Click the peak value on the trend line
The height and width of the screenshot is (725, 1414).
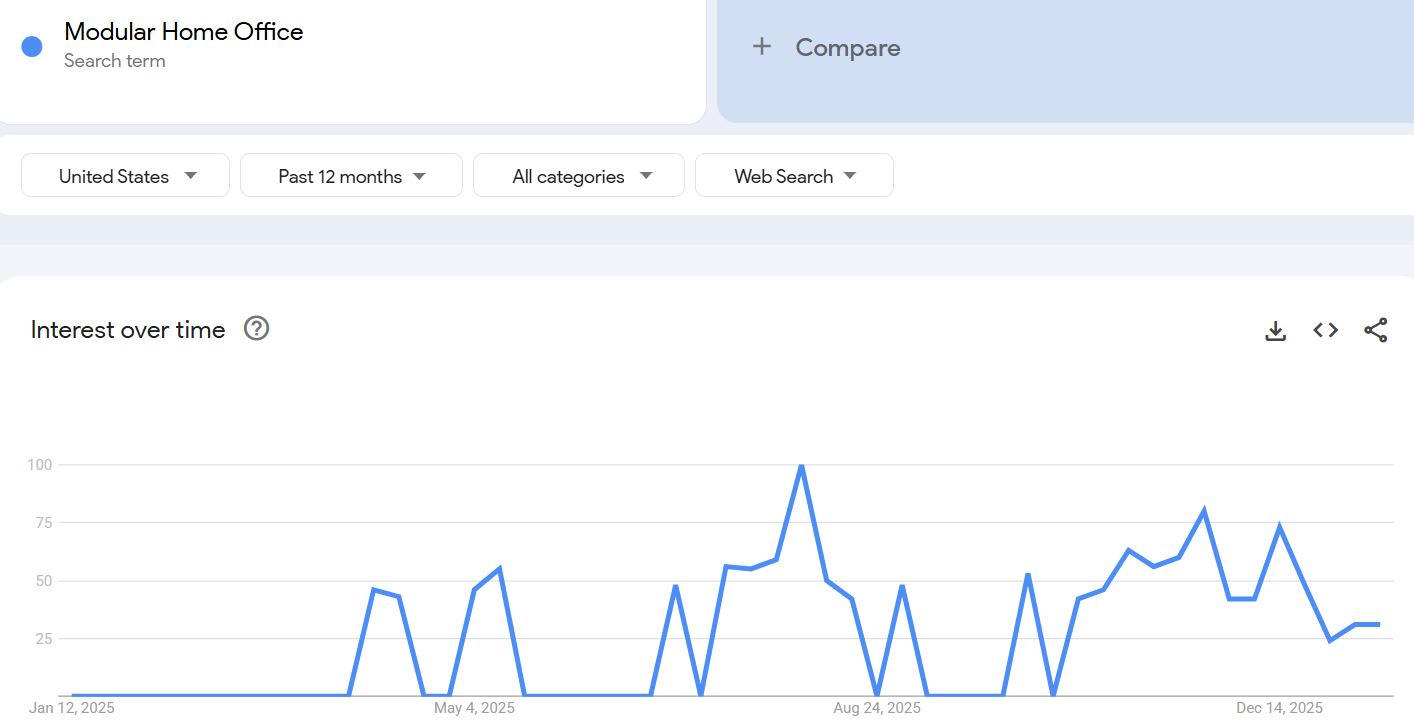tap(801, 465)
